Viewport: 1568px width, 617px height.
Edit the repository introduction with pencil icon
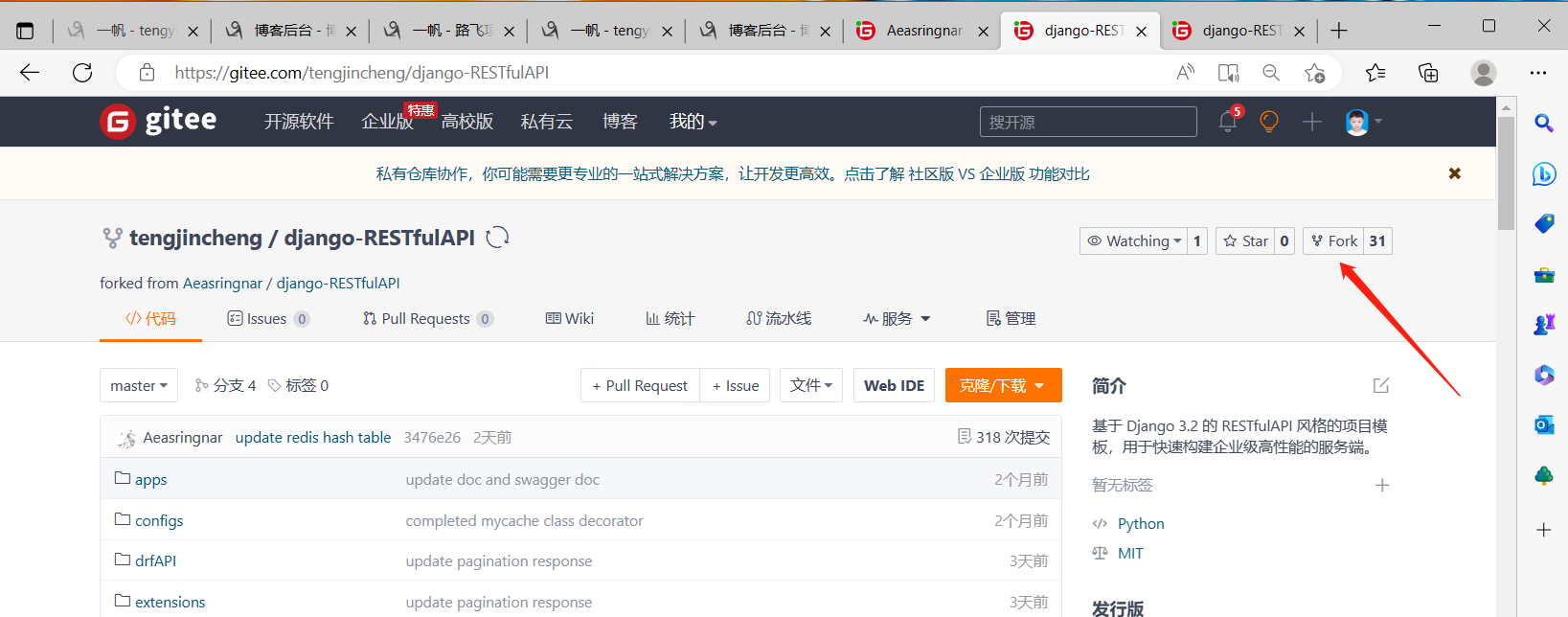point(1381,385)
